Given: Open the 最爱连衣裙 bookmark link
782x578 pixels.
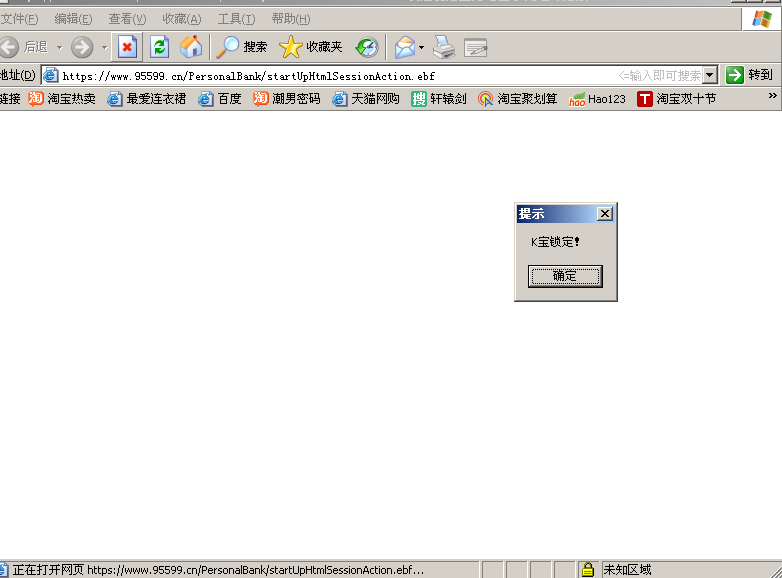Looking at the screenshot, I should coord(147,99).
